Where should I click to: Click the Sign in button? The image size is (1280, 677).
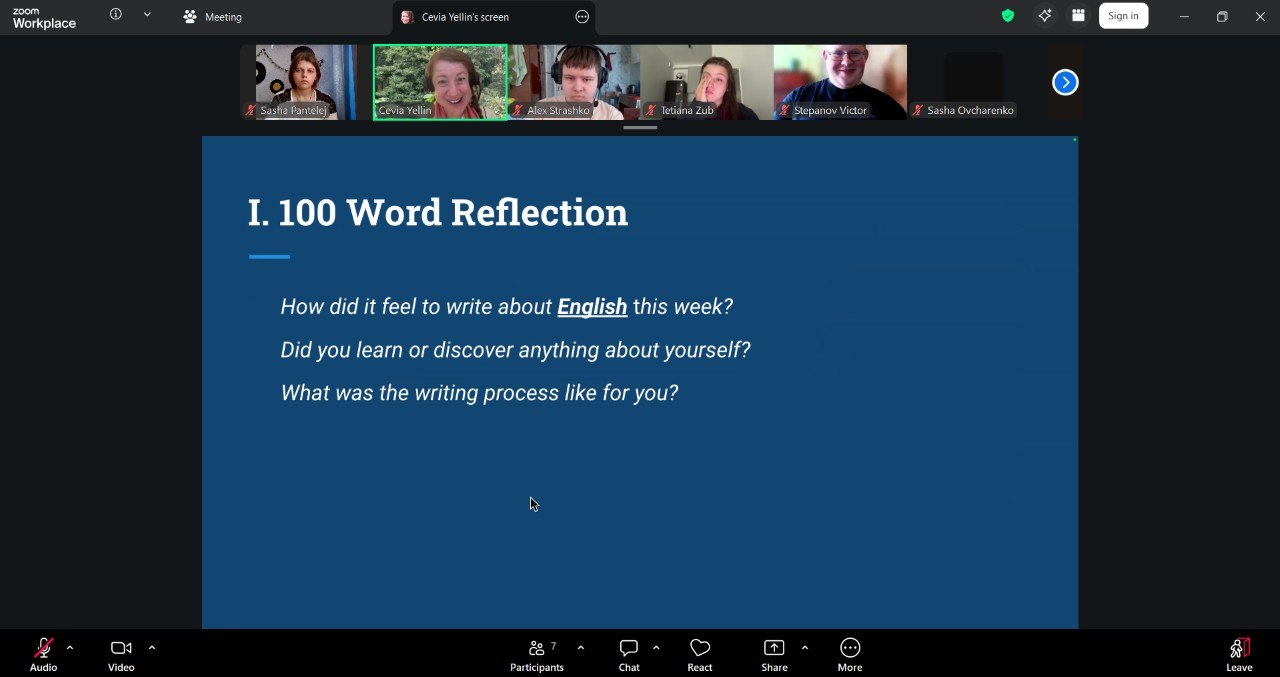click(1123, 16)
